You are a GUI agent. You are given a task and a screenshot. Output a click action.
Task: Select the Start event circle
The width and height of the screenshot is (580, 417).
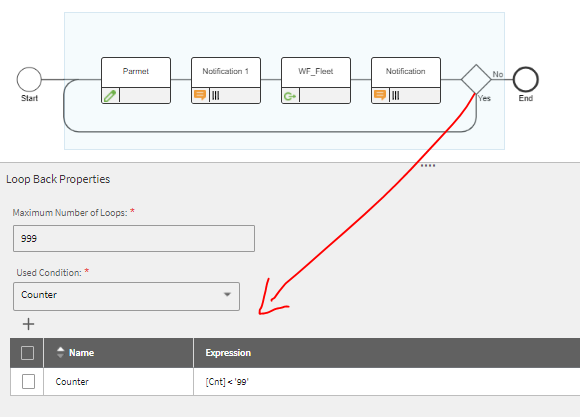(x=29, y=79)
